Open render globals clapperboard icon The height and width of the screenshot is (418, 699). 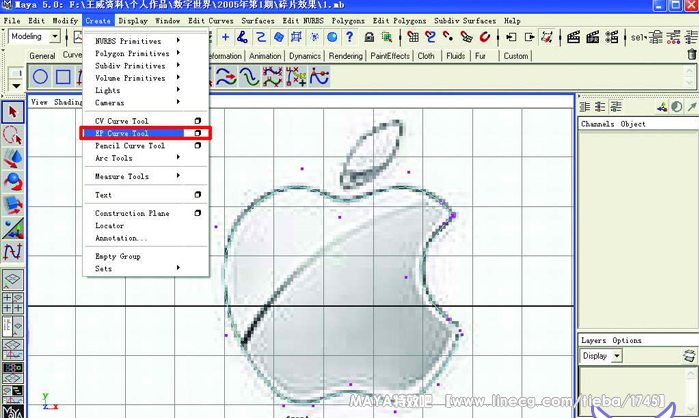612,37
